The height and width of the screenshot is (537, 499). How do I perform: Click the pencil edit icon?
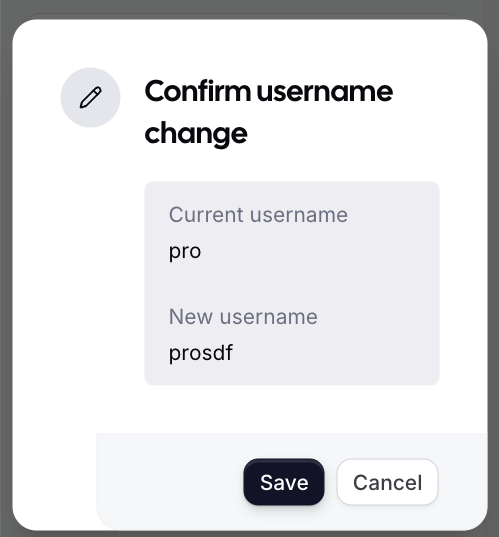click(90, 98)
